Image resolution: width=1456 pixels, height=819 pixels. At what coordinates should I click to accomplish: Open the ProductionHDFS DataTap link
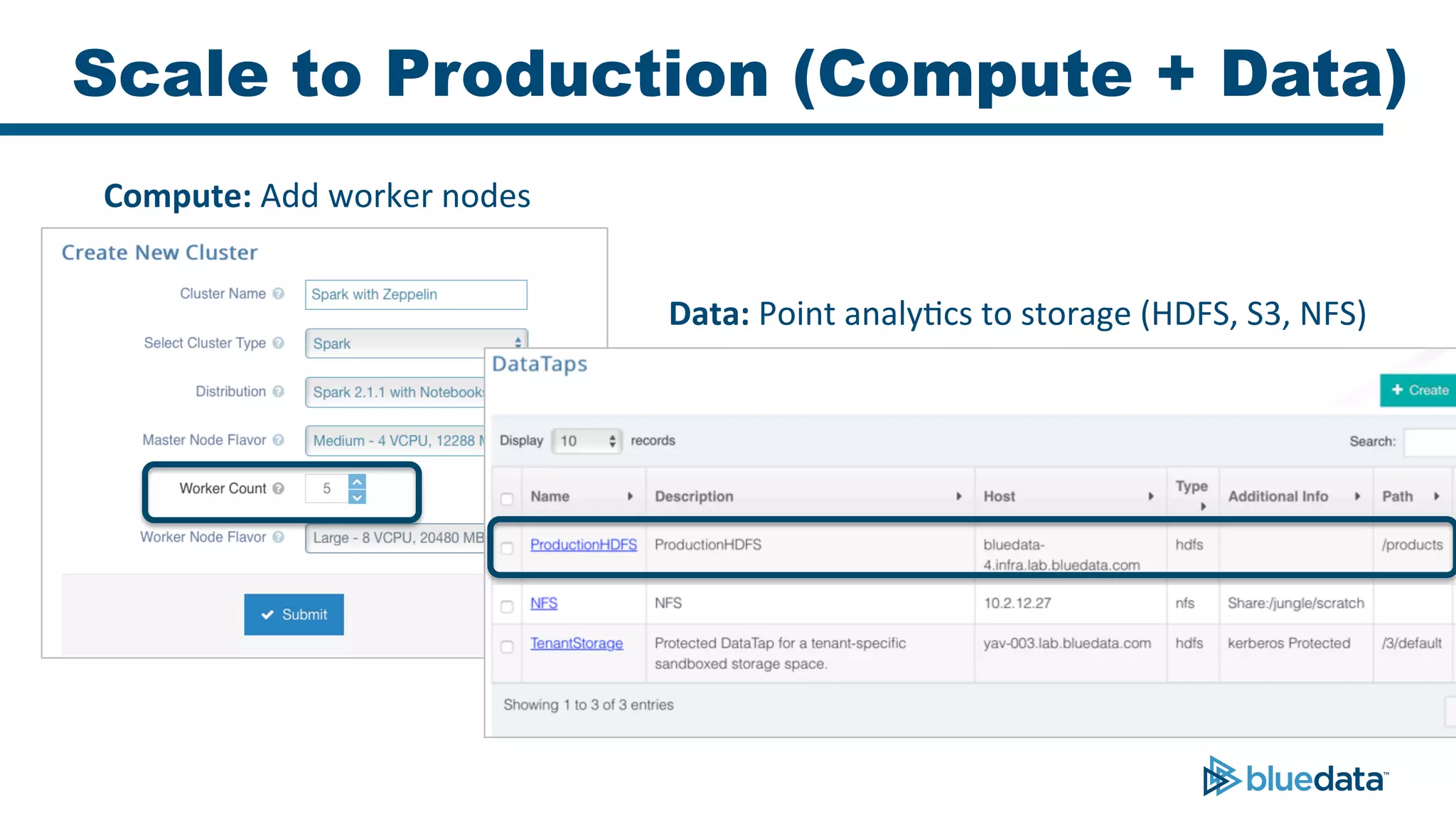[583, 545]
